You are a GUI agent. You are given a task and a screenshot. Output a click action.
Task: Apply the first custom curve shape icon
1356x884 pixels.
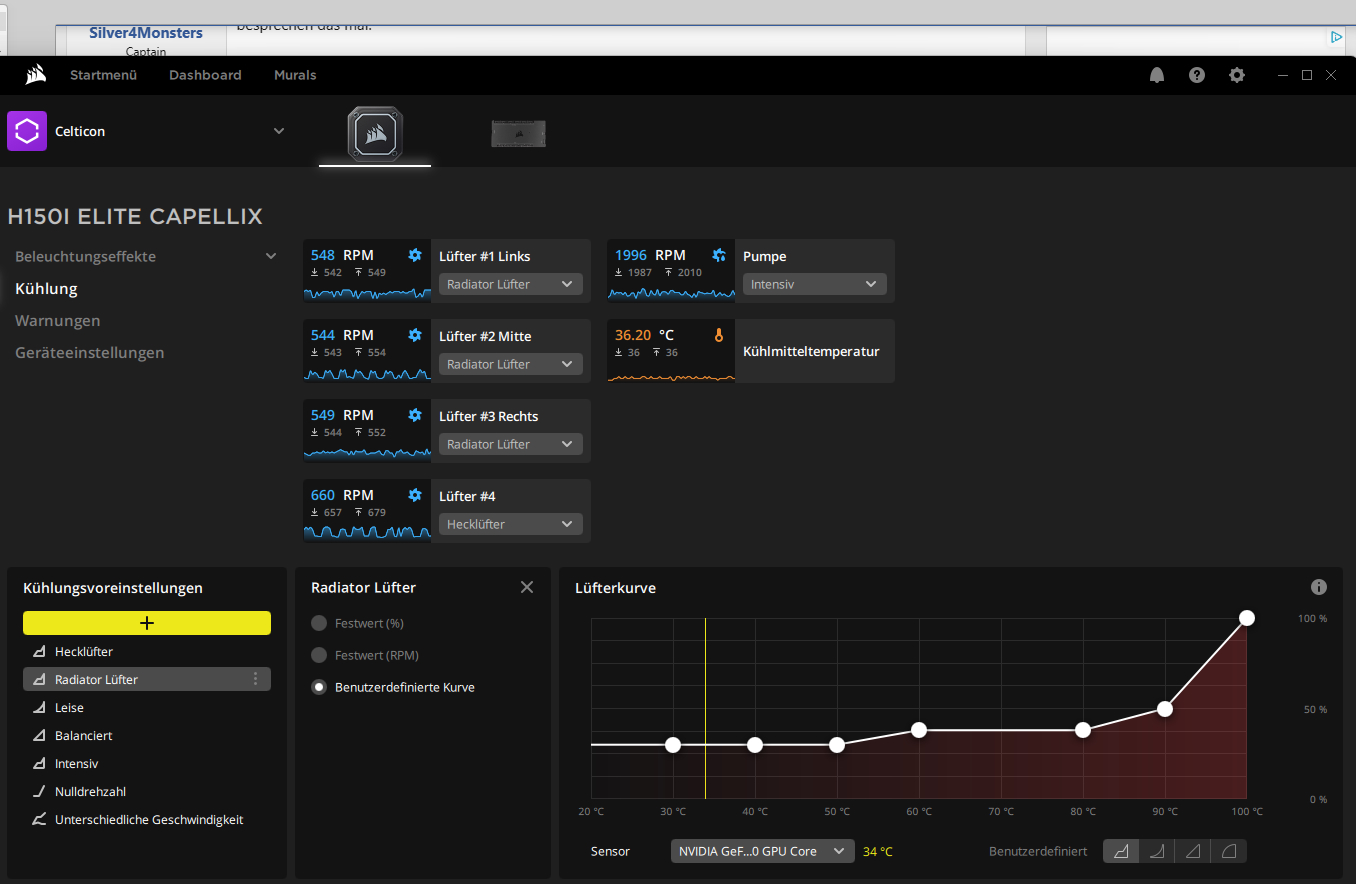click(x=1121, y=851)
